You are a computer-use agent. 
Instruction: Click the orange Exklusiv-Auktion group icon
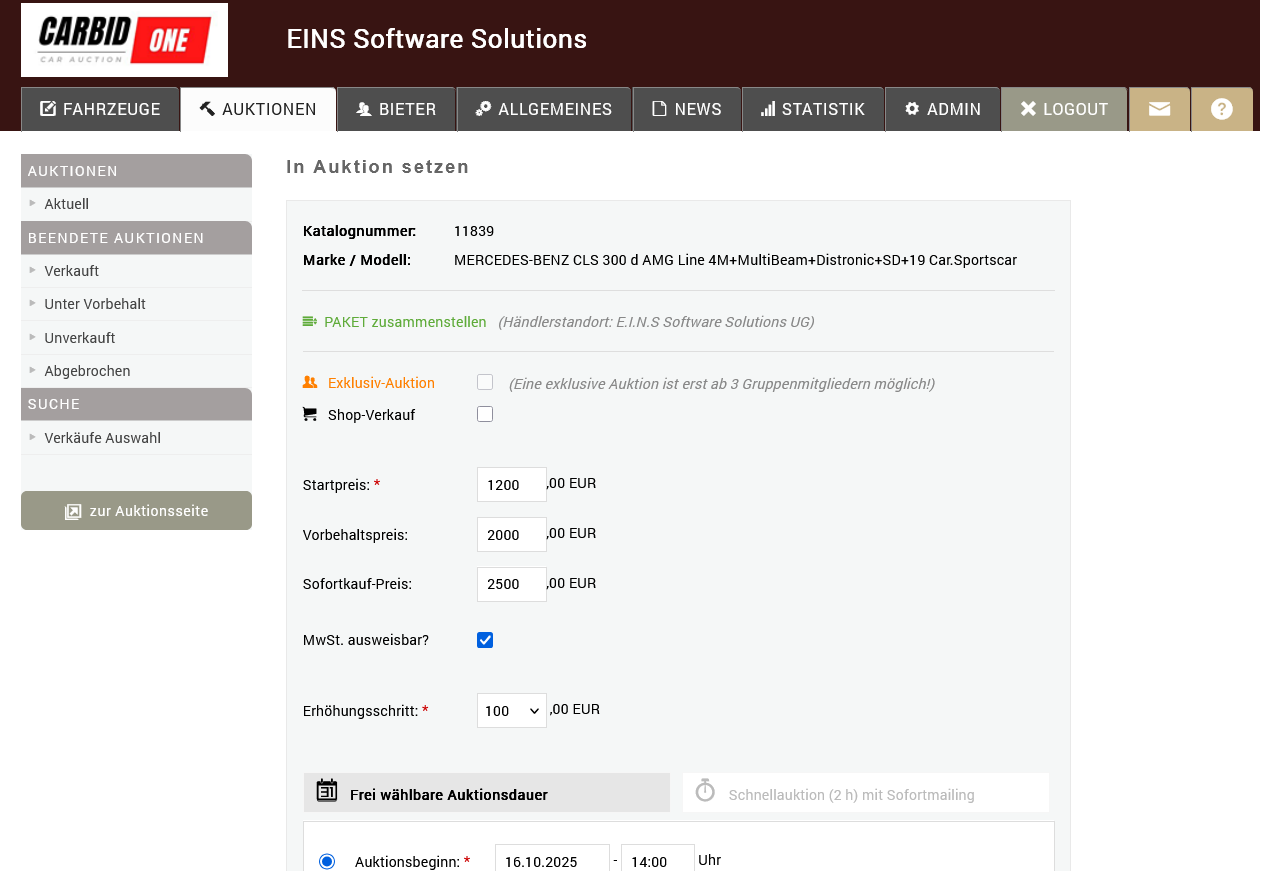click(x=310, y=382)
